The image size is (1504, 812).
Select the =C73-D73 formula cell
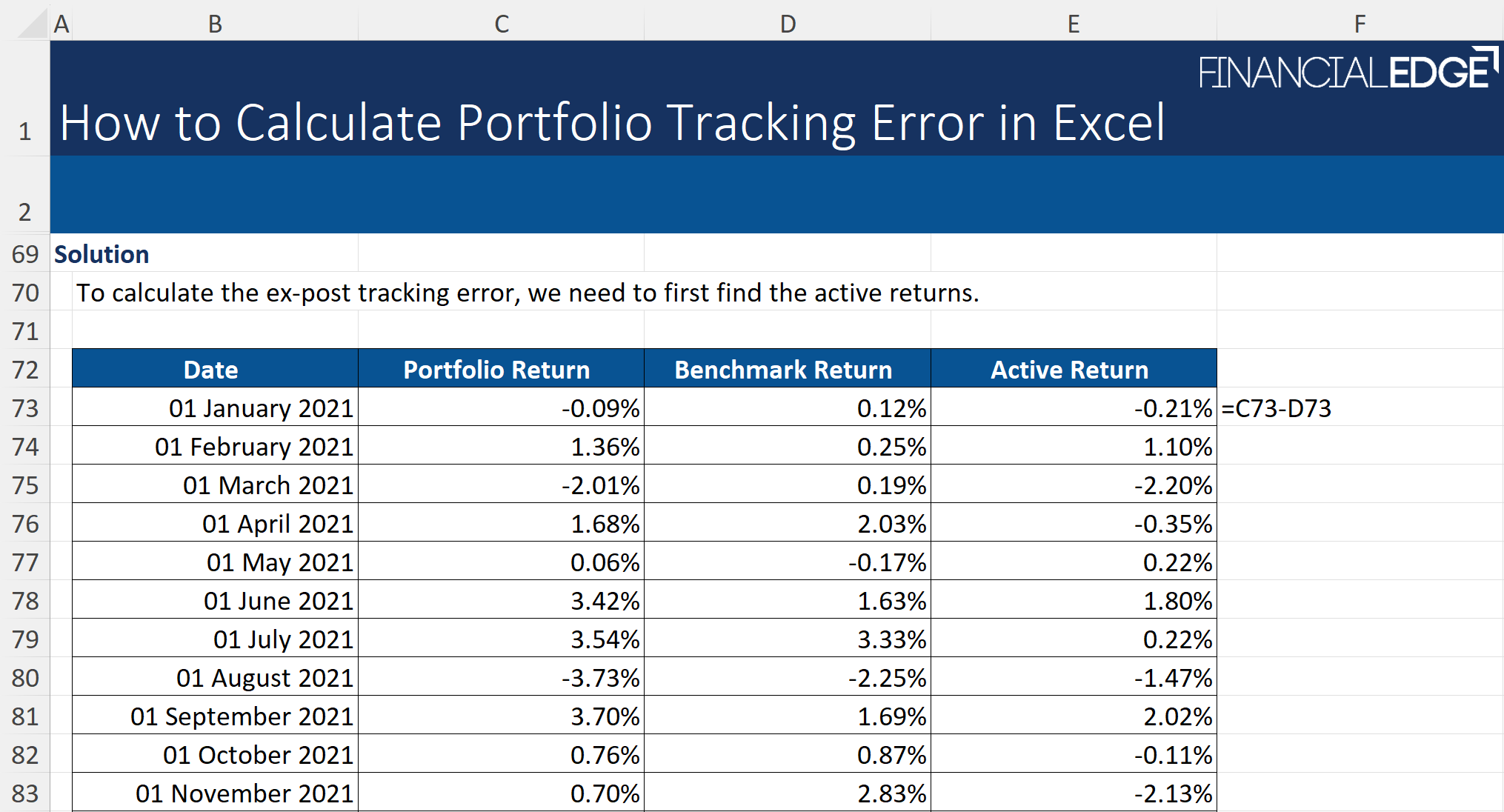coord(1276,408)
